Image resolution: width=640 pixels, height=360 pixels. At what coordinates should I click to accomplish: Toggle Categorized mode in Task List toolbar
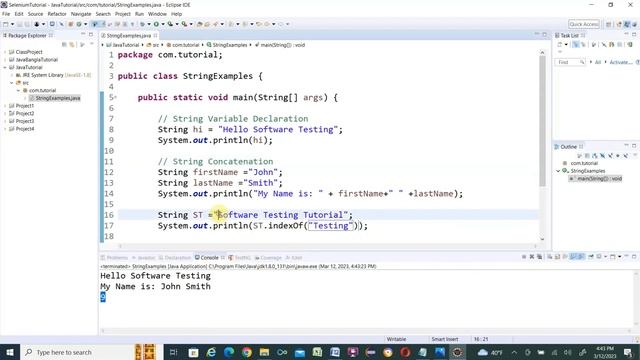pyautogui.click(x=576, y=44)
